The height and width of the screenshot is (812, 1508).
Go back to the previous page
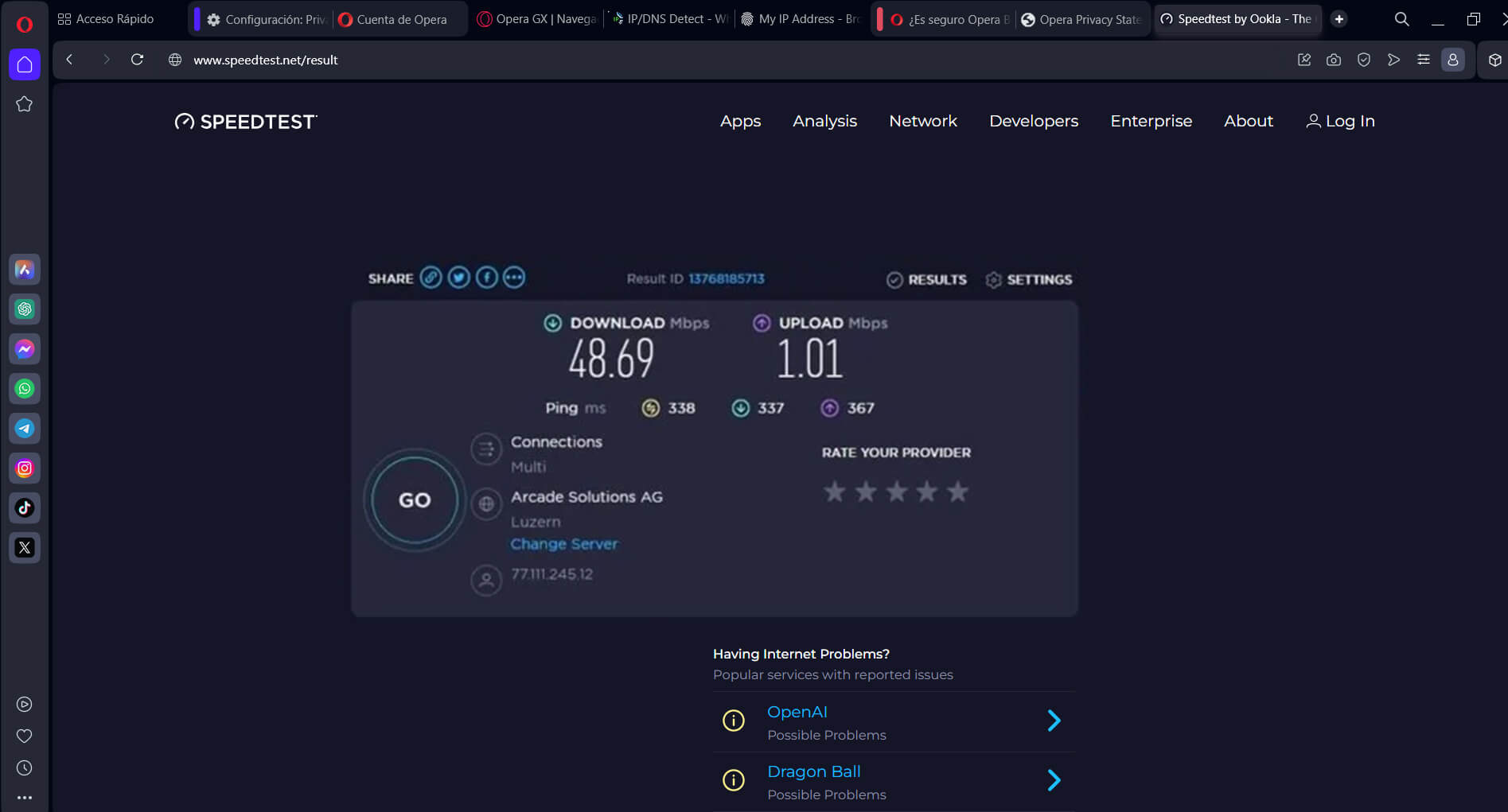pyautogui.click(x=70, y=60)
